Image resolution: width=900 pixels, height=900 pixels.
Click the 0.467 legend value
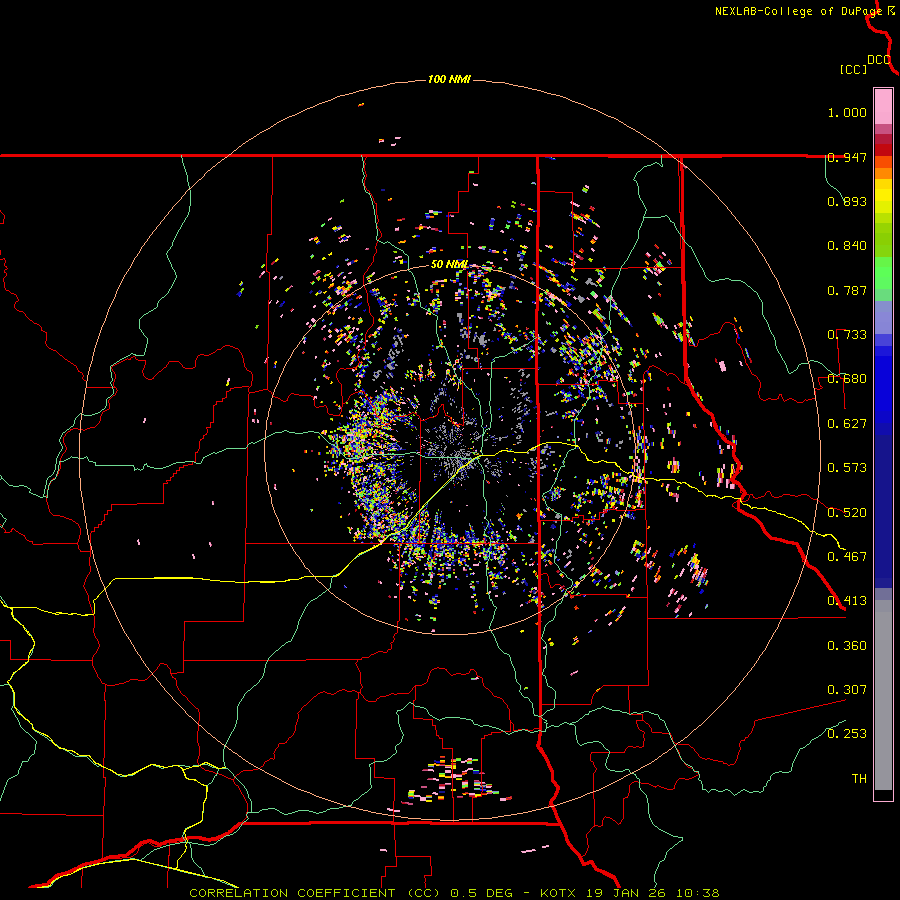coord(847,557)
